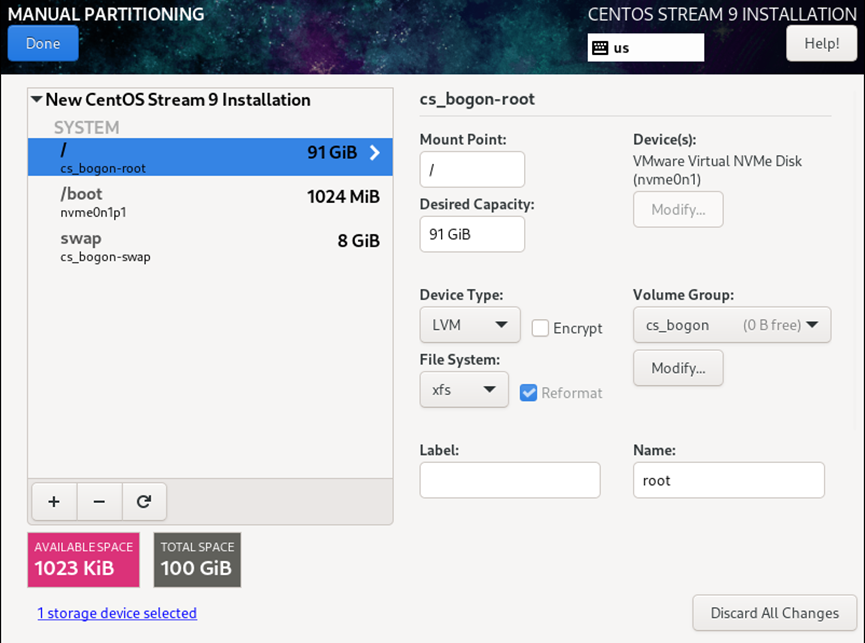This screenshot has width=865, height=643.
Task: Click the plus icon to add mount point
Action: [54, 502]
